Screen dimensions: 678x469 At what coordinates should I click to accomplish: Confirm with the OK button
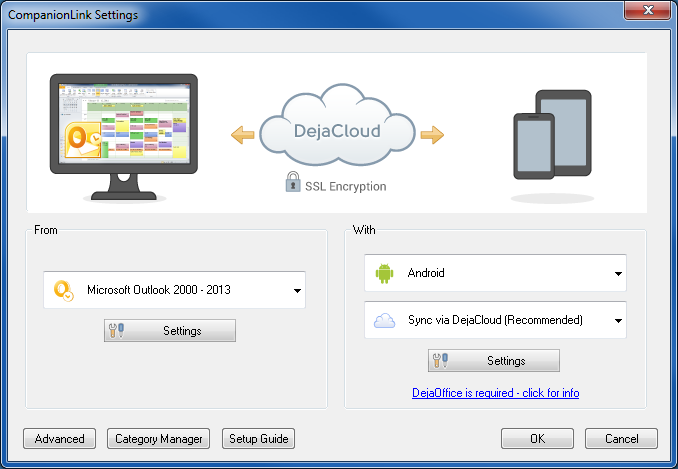click(x=537, y=439)
